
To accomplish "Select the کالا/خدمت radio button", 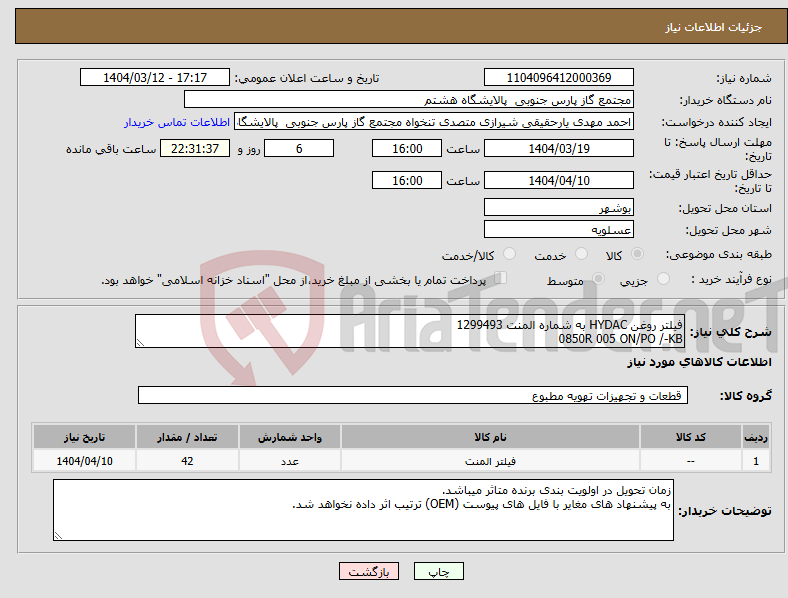I will click(510, 254).
